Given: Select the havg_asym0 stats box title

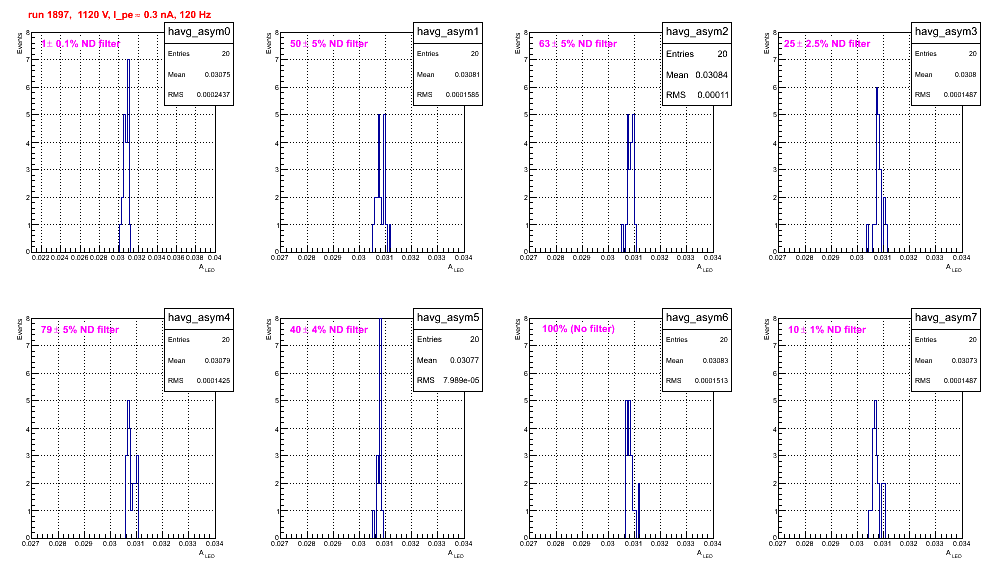Looking at the screenshot, I should (x=199, y=32).
